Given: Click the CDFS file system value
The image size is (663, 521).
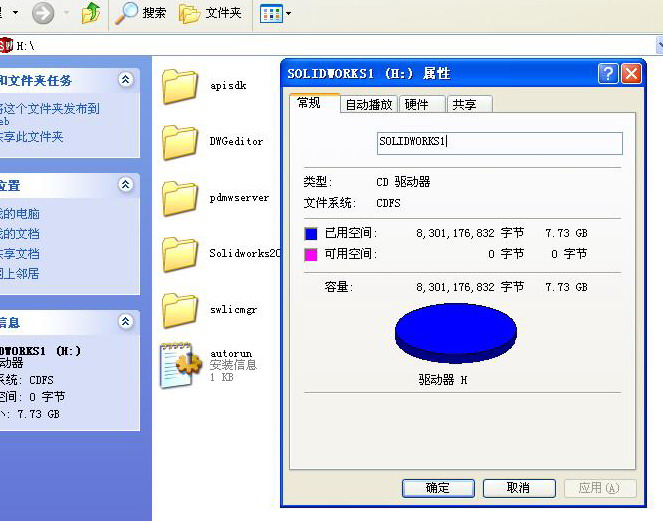Looking at the screenshot, I should pos(388,203).
